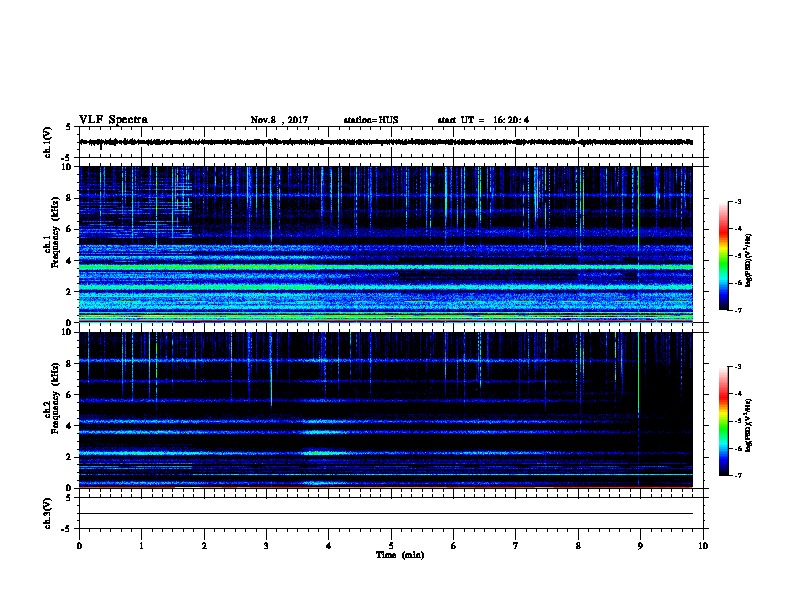792x612 pixels.
Task: Click time axis tick label '9'
Action: point(640,545)
